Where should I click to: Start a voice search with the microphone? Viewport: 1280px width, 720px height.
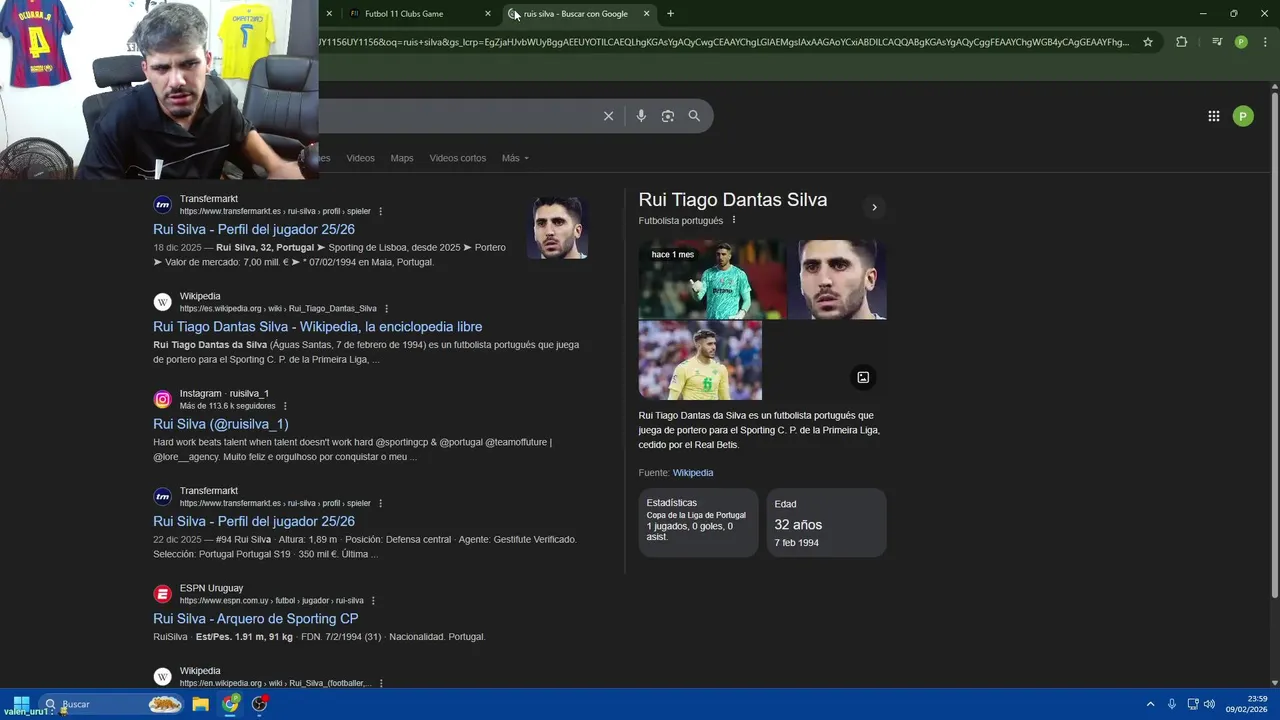tap(641, 116)
